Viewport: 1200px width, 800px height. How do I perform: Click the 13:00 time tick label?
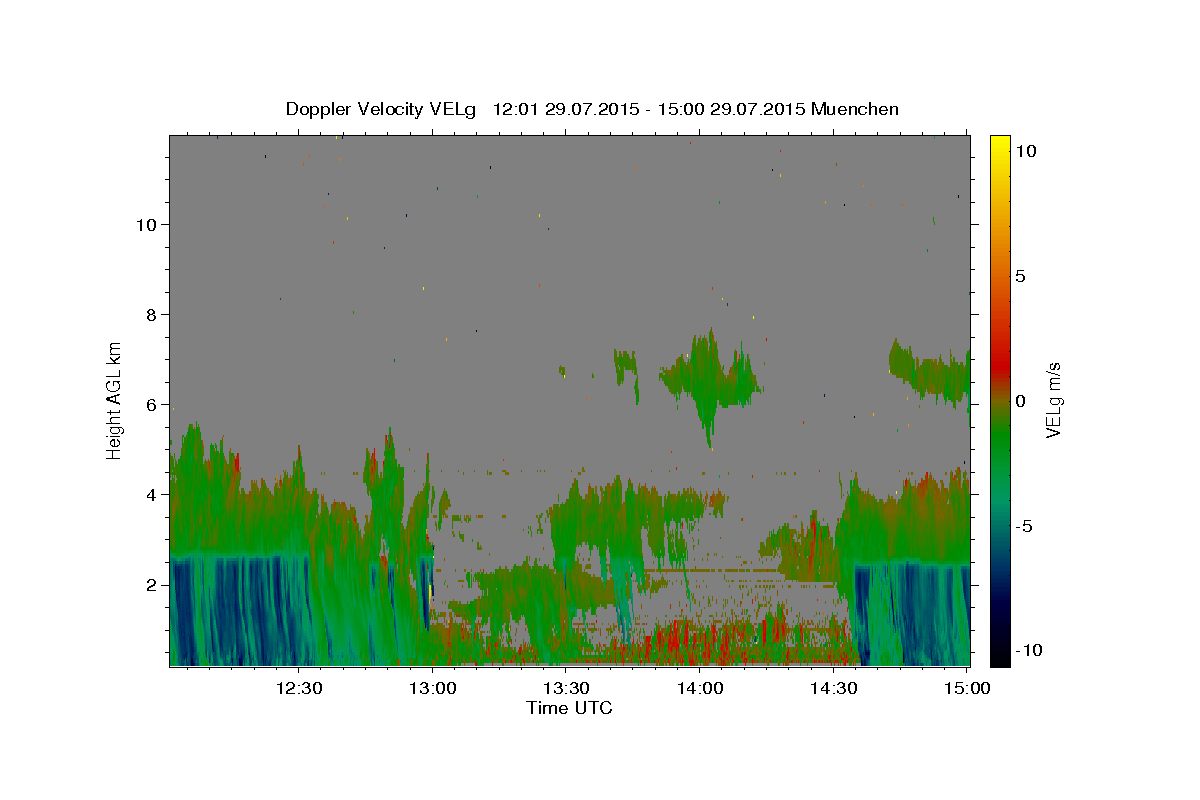(x=433, y=688)
